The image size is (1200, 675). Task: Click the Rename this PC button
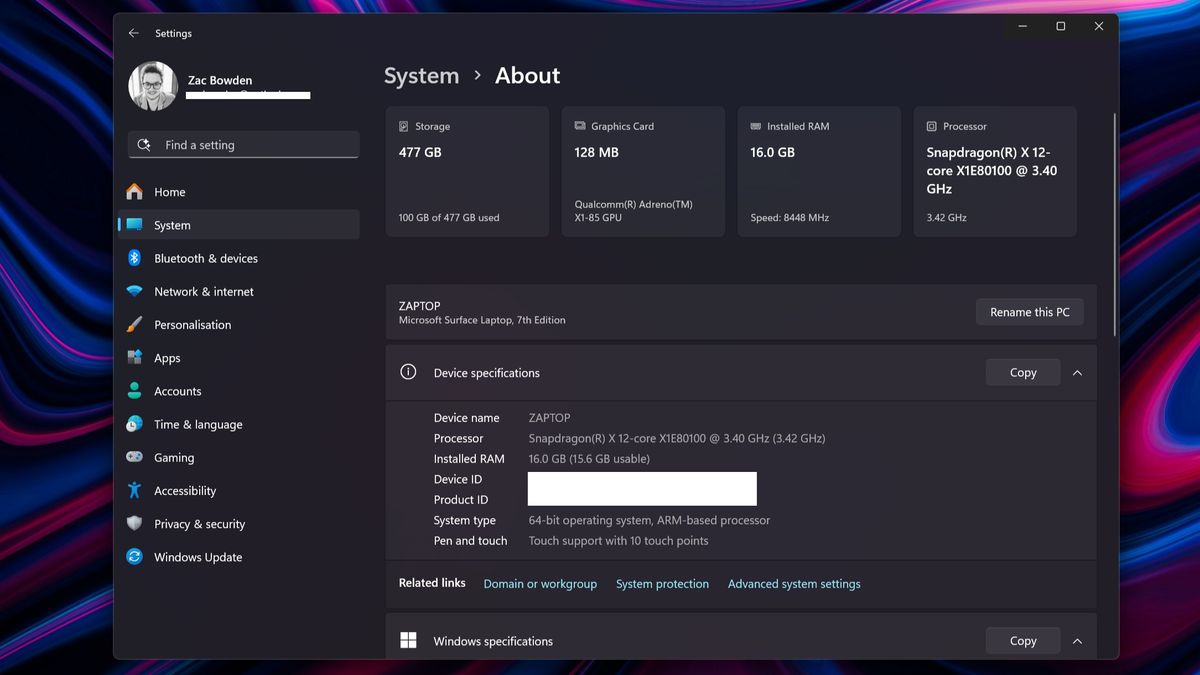point(1029,311)
